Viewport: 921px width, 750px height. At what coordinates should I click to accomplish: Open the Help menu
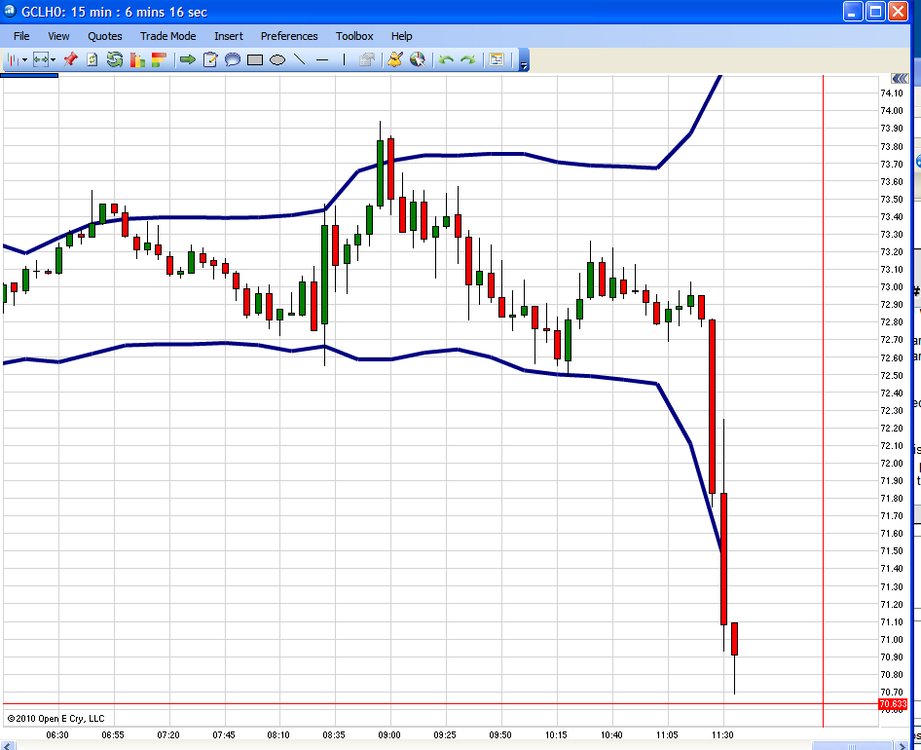[x=401, y=36]
